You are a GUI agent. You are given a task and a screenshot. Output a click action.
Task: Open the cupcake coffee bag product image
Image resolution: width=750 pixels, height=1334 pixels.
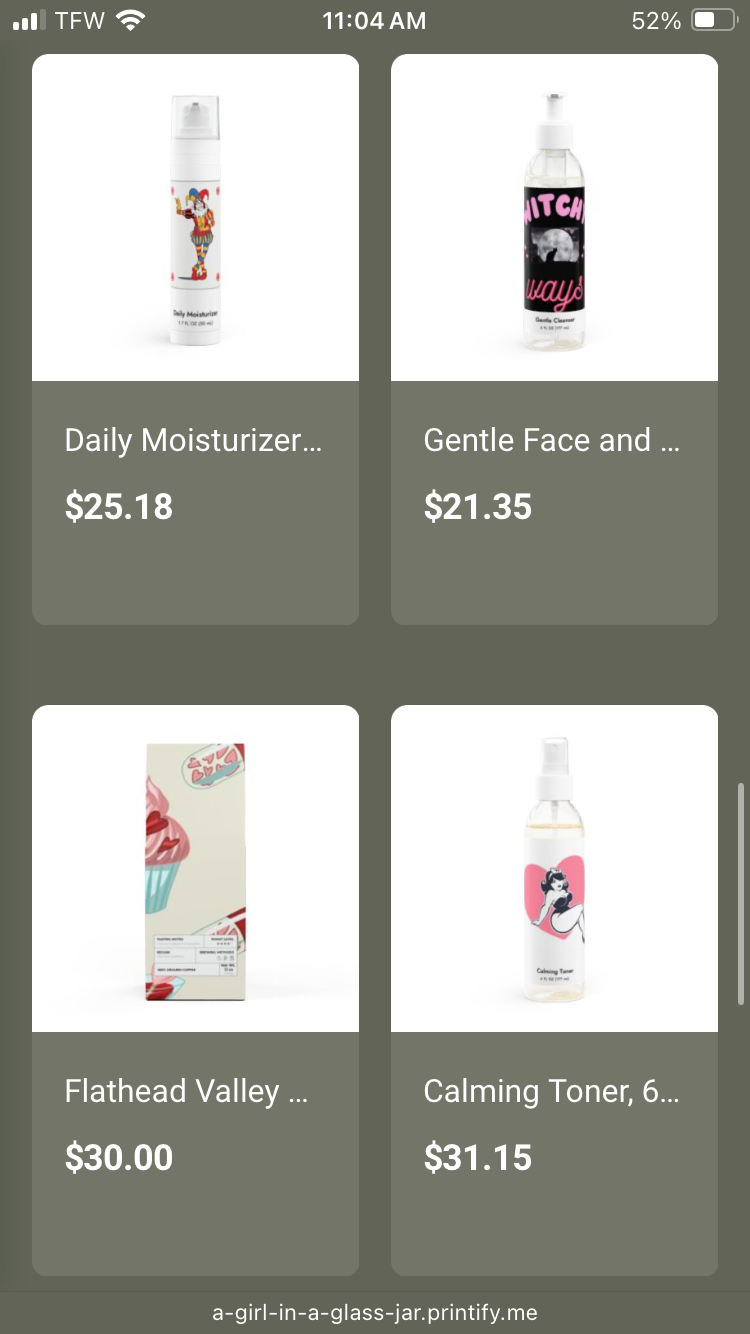pyautogui.click(x=195, y=868)
